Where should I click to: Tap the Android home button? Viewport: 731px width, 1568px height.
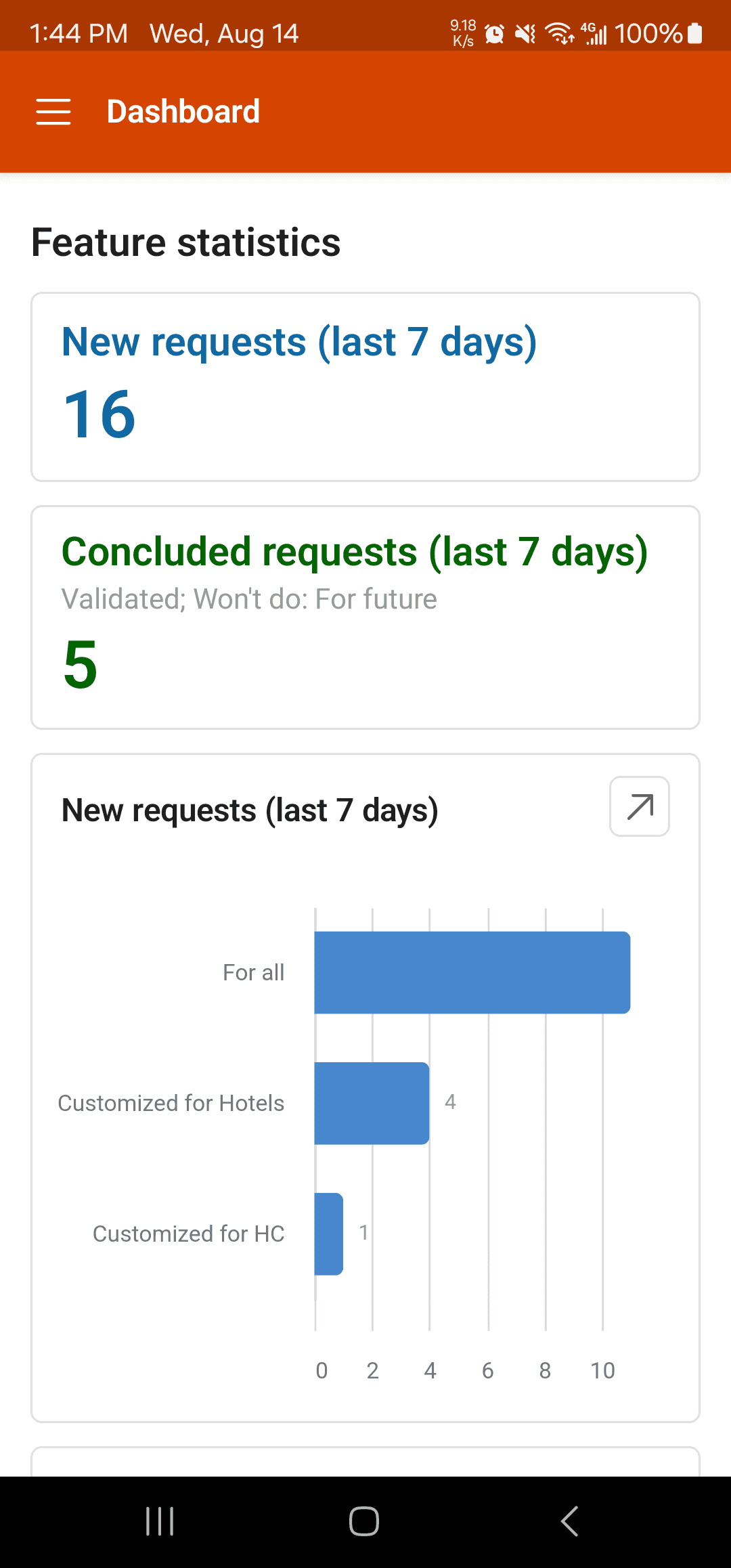tap(364, 1521)
